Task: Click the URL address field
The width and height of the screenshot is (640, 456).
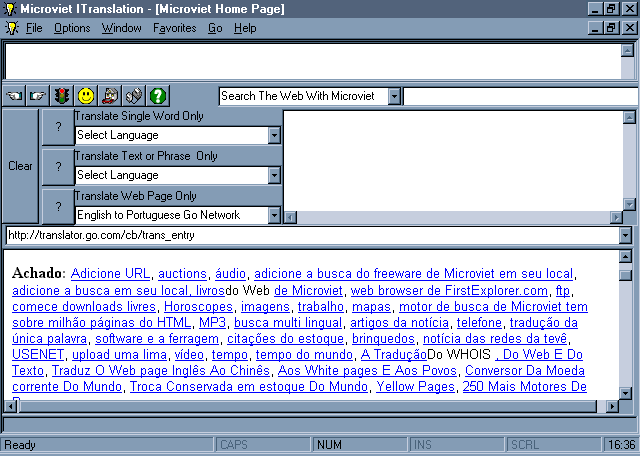Action: pos(310,236)
